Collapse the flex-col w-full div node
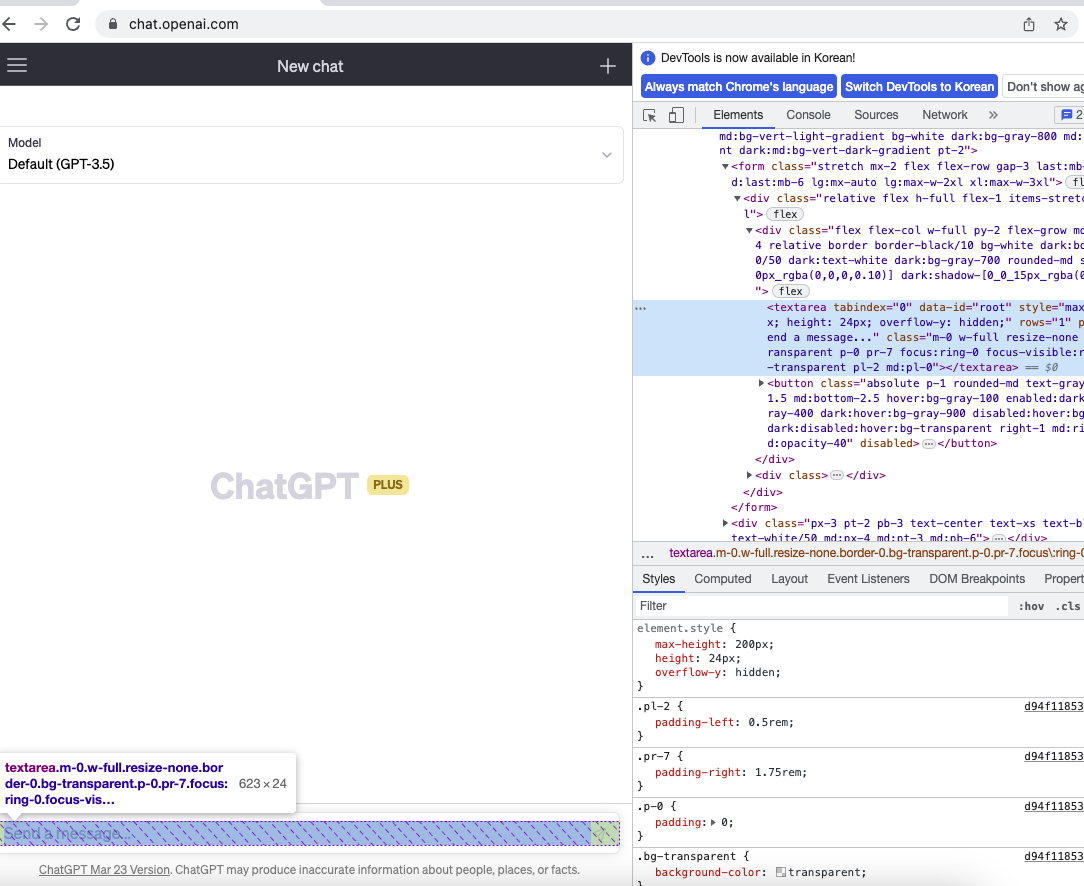The width and height of the screenshot is (1084, 886). pyautogui.click(x=749, y=230)
